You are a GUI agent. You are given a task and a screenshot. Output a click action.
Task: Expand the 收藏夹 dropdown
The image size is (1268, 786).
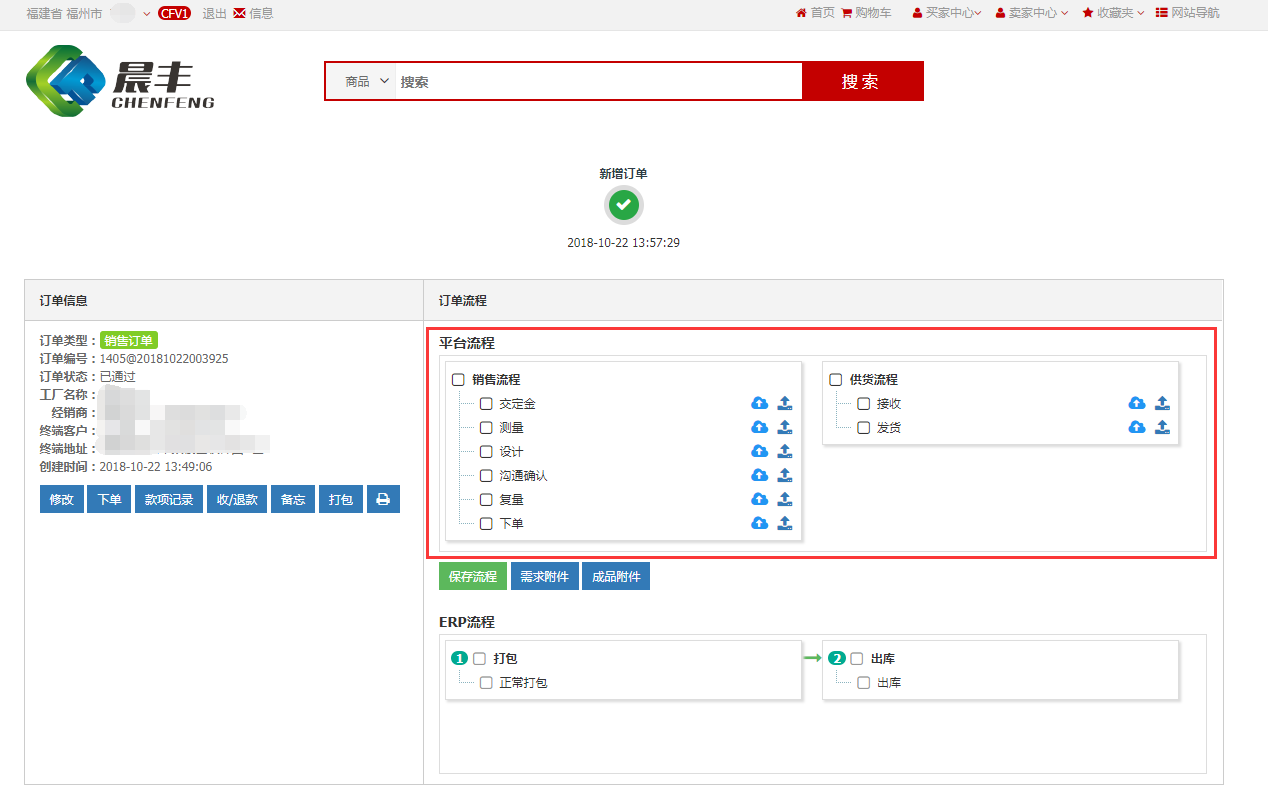[x=1113, y=13]
